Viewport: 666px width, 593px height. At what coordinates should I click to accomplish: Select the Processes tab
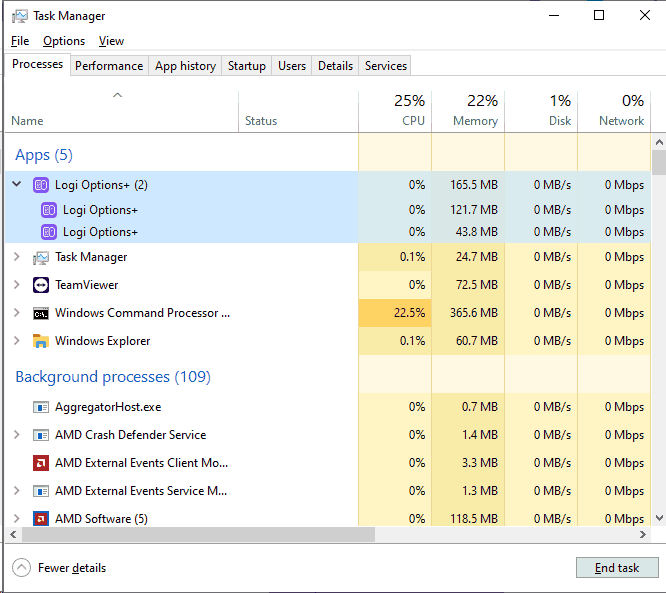37,64
